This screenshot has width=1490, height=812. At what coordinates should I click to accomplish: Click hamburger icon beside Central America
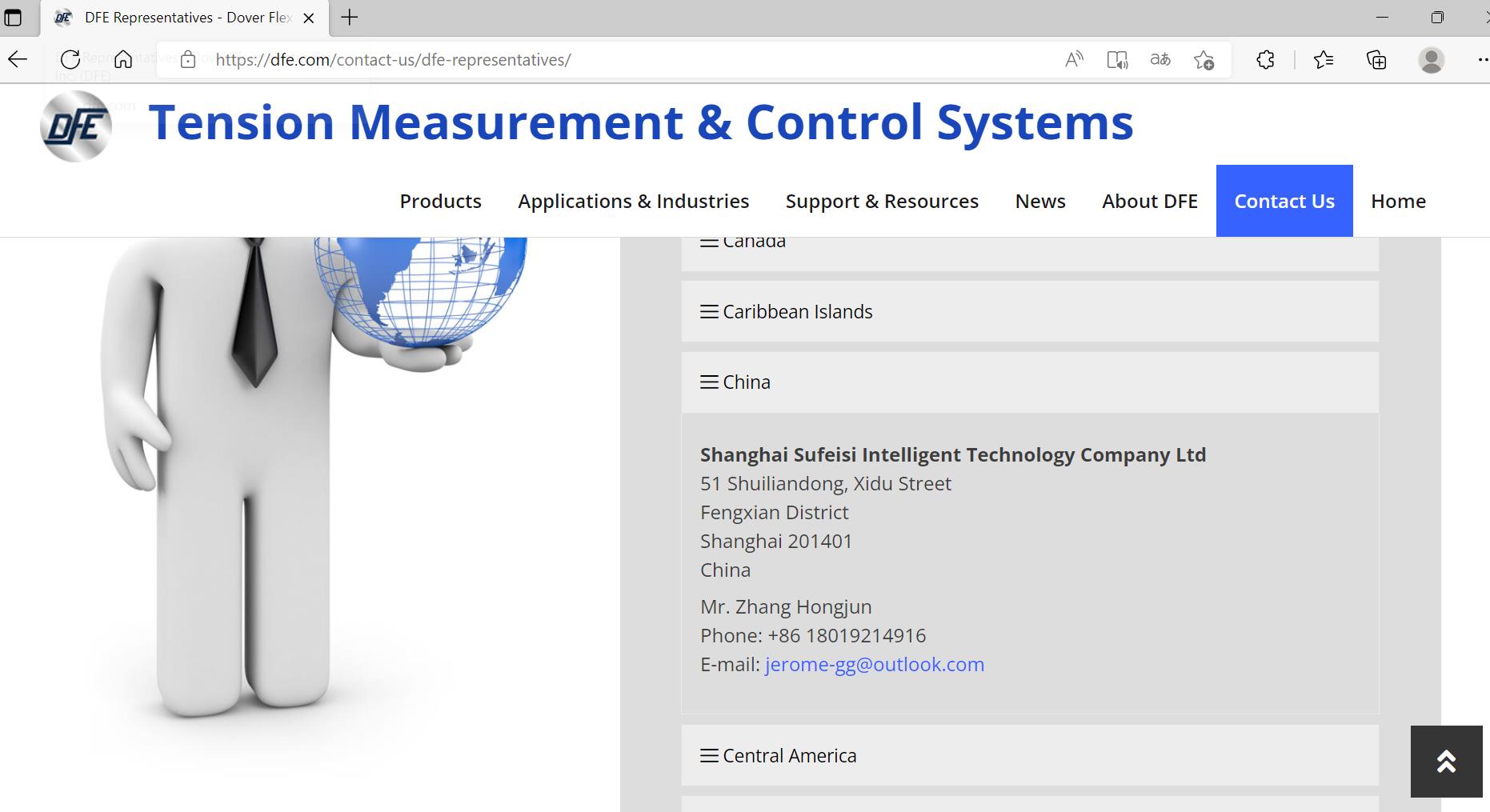click(709, 756)
